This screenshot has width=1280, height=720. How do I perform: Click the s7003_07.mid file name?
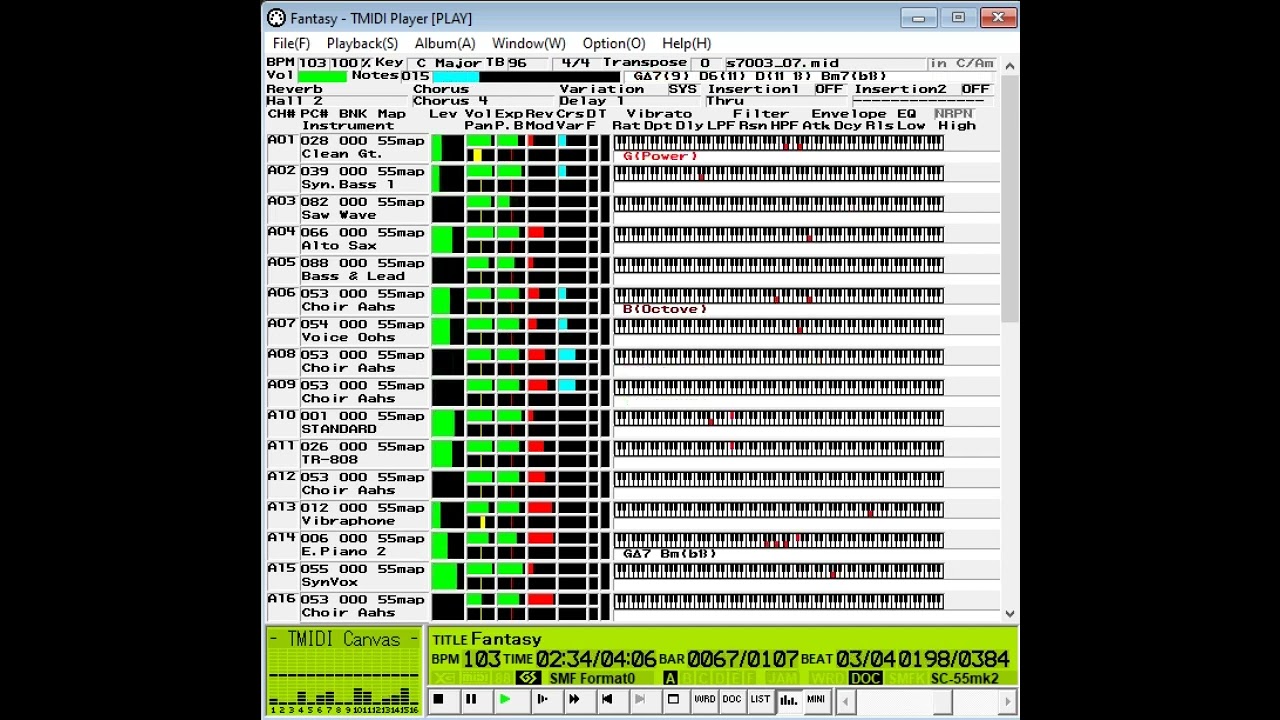point(782,63)
